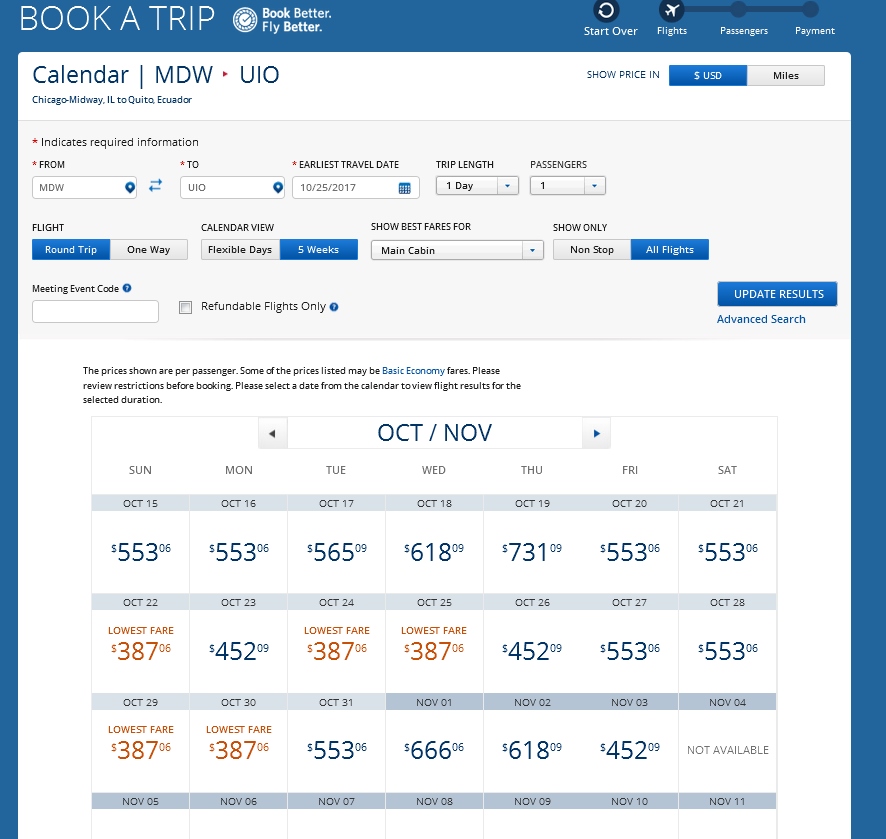Click the Refundable Flights Only info icon
The width and height of the screenshot is (886, 839).
(x=334, y=307)
